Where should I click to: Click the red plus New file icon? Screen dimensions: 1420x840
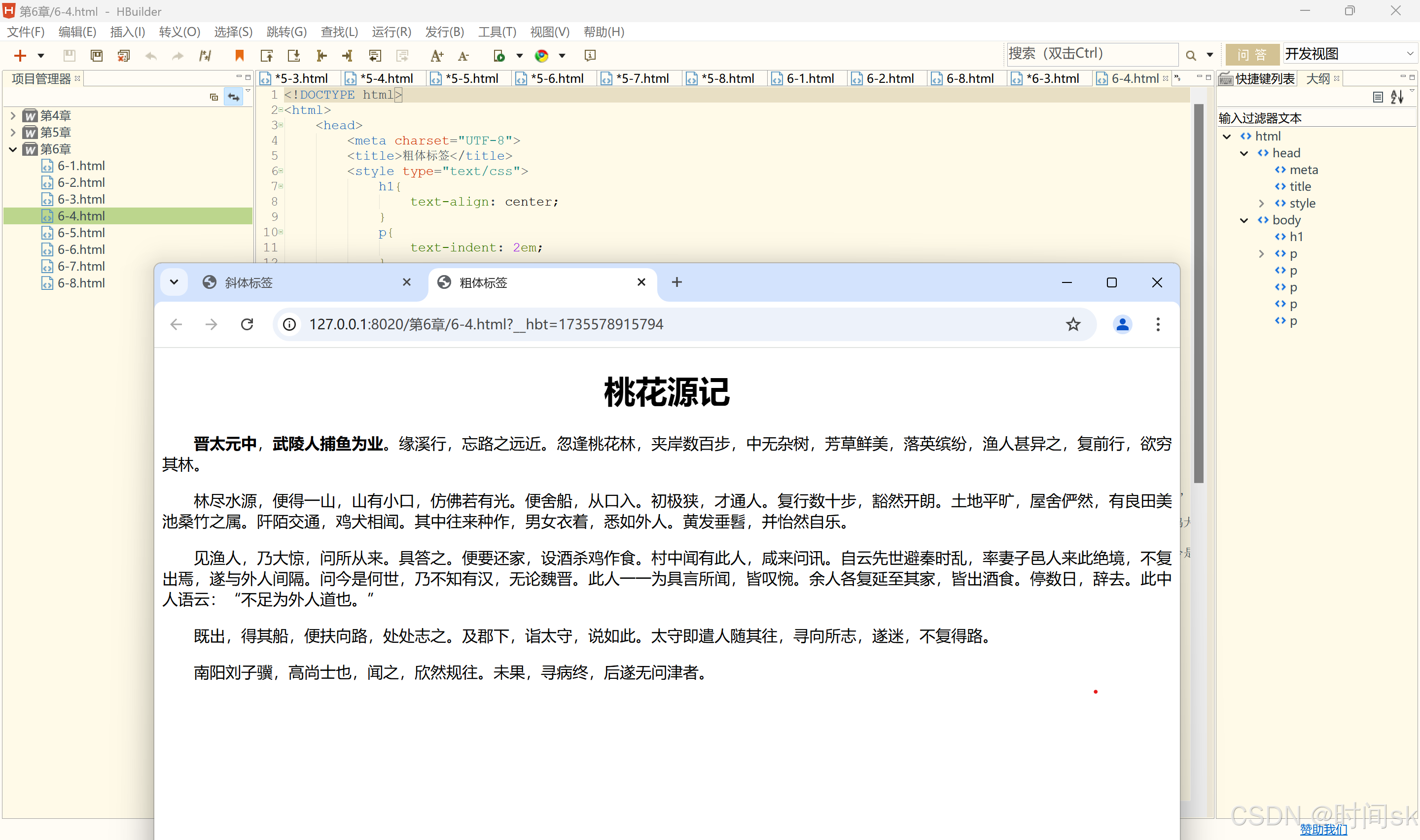coord(20,56)
